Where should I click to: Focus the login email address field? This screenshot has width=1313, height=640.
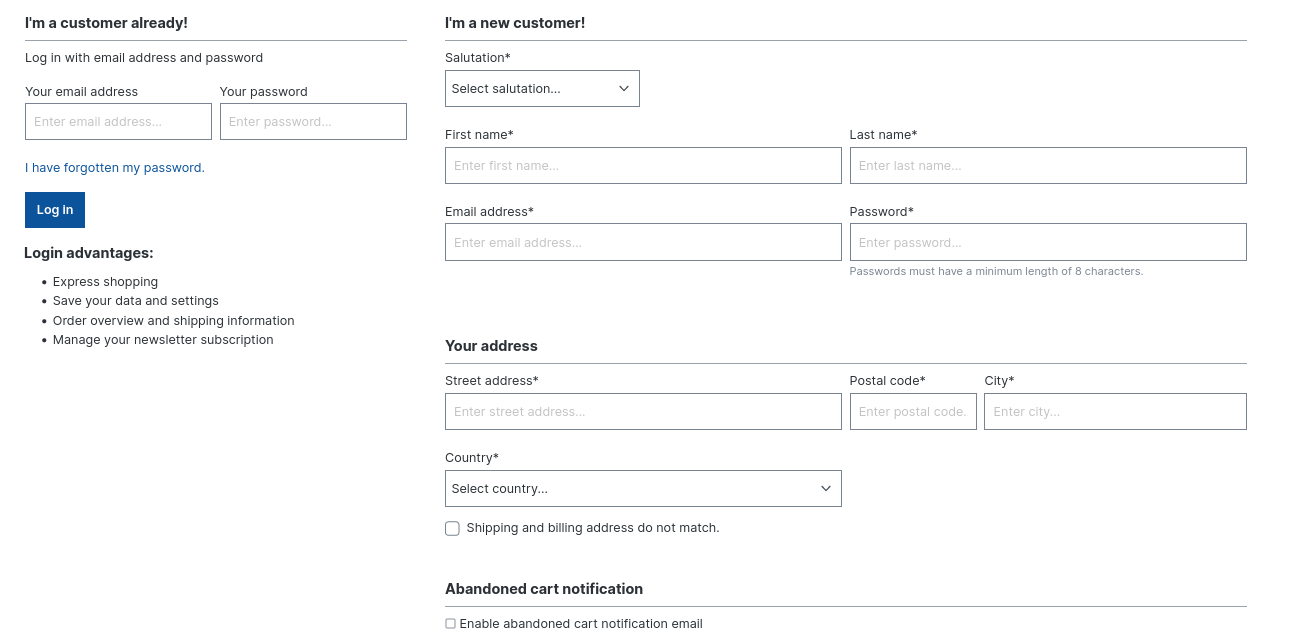[x=118, y=121]
